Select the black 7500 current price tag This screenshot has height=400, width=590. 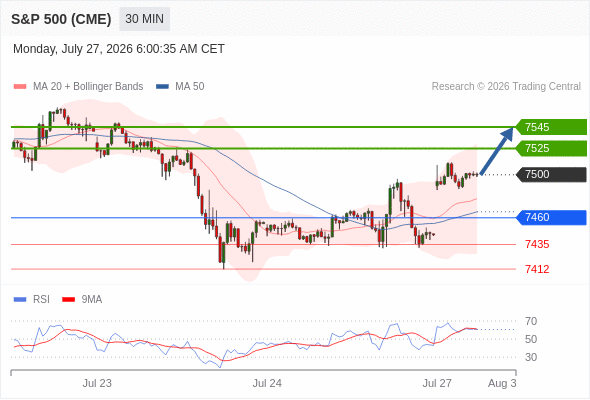551,175
